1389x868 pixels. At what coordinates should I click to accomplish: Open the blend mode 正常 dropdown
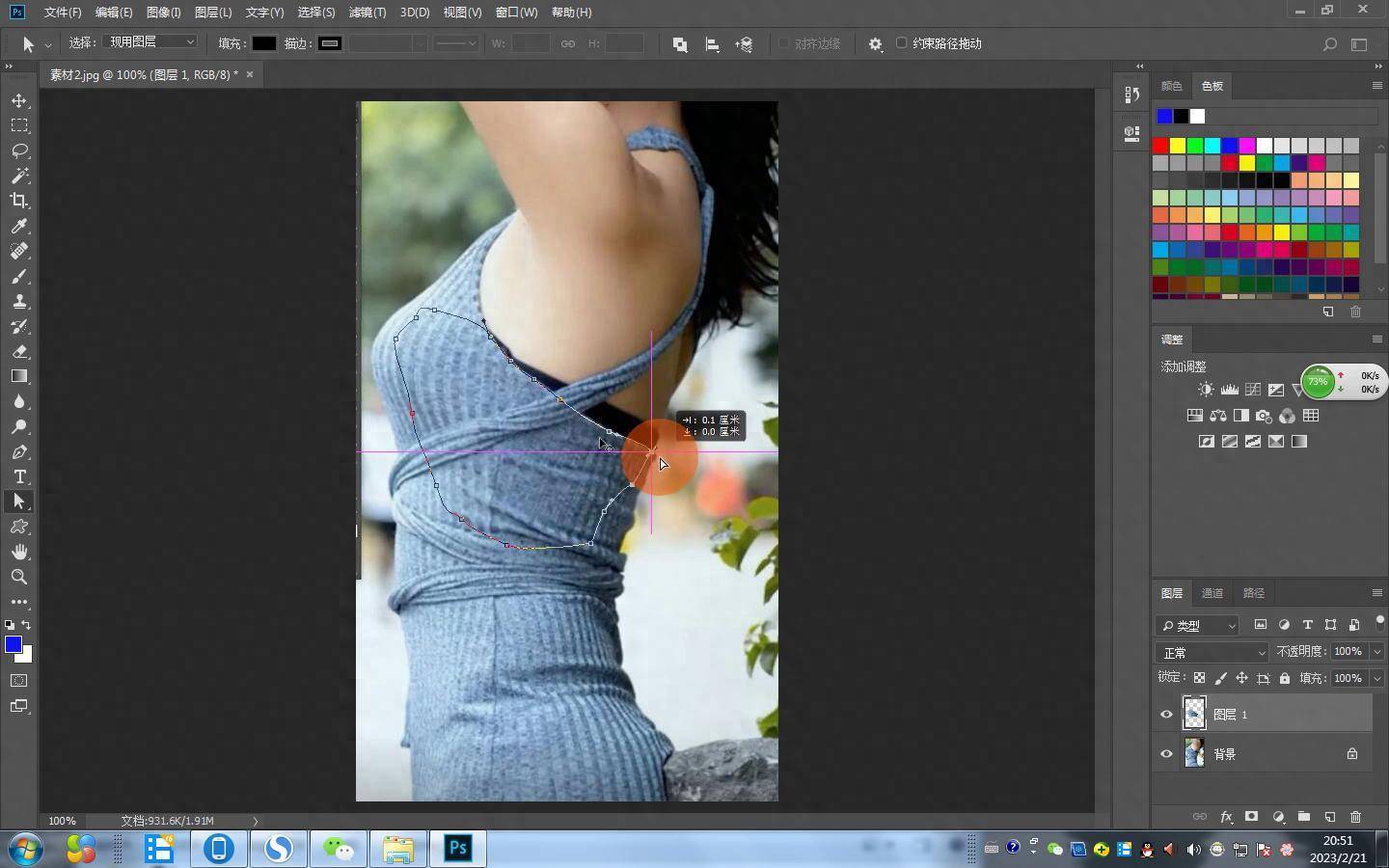[x=1212, y=653]
